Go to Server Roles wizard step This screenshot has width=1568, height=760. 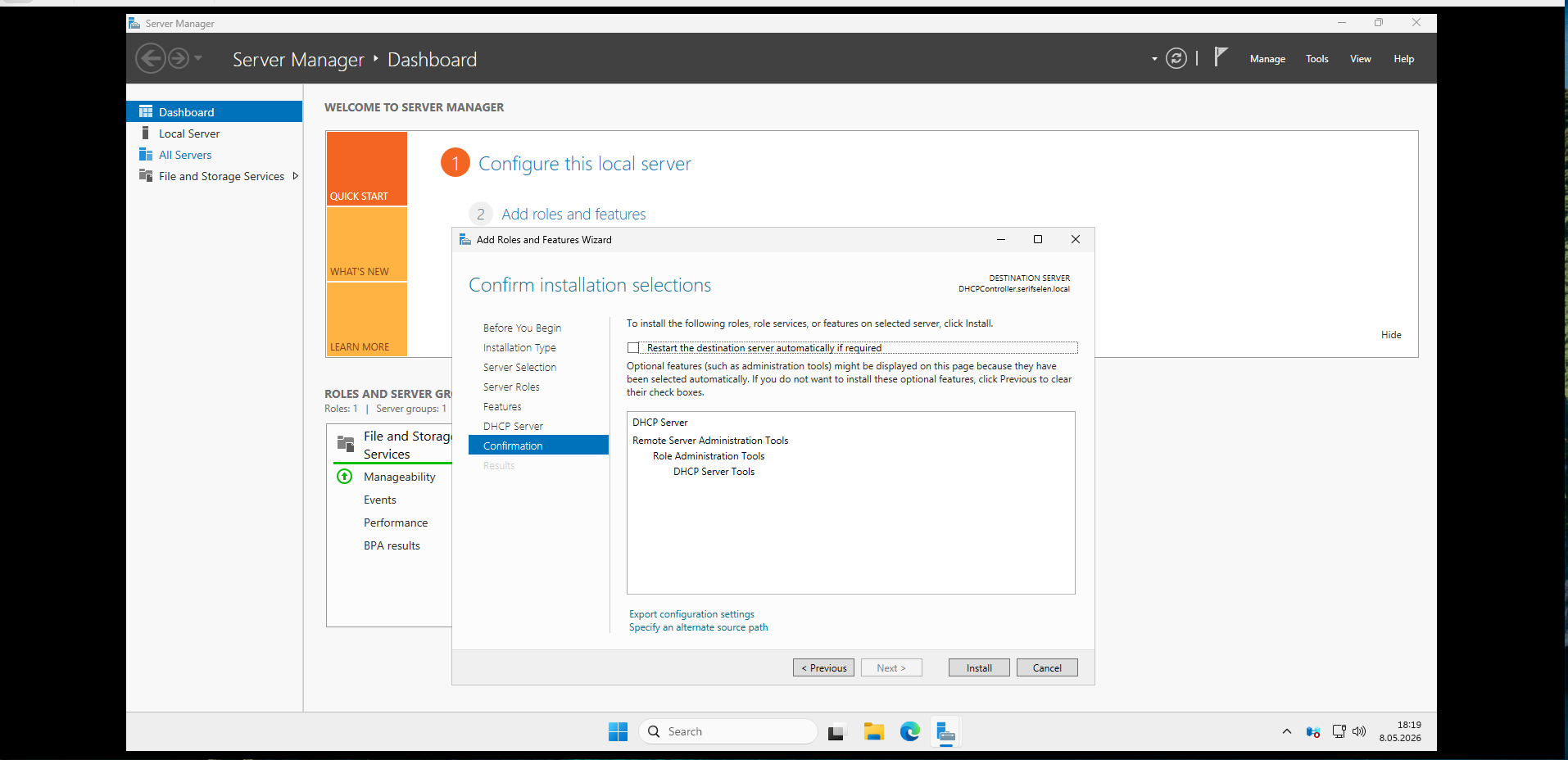click(511, 387)
